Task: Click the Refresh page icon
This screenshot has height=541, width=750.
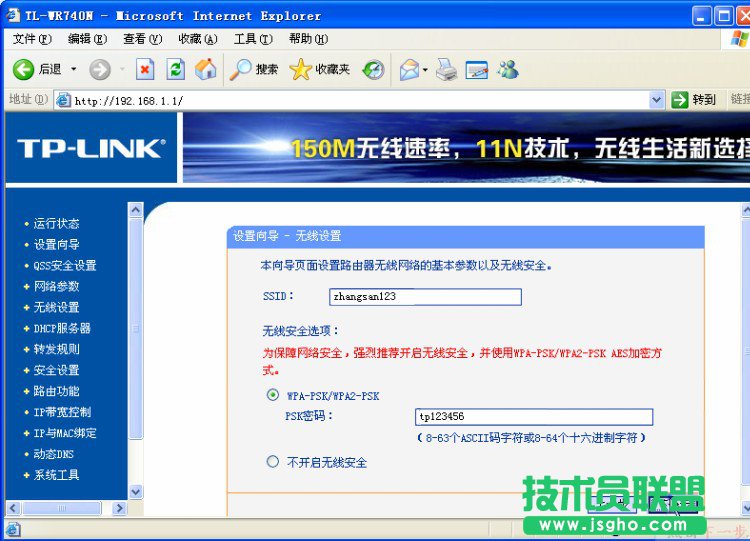Action: point(175,69)
